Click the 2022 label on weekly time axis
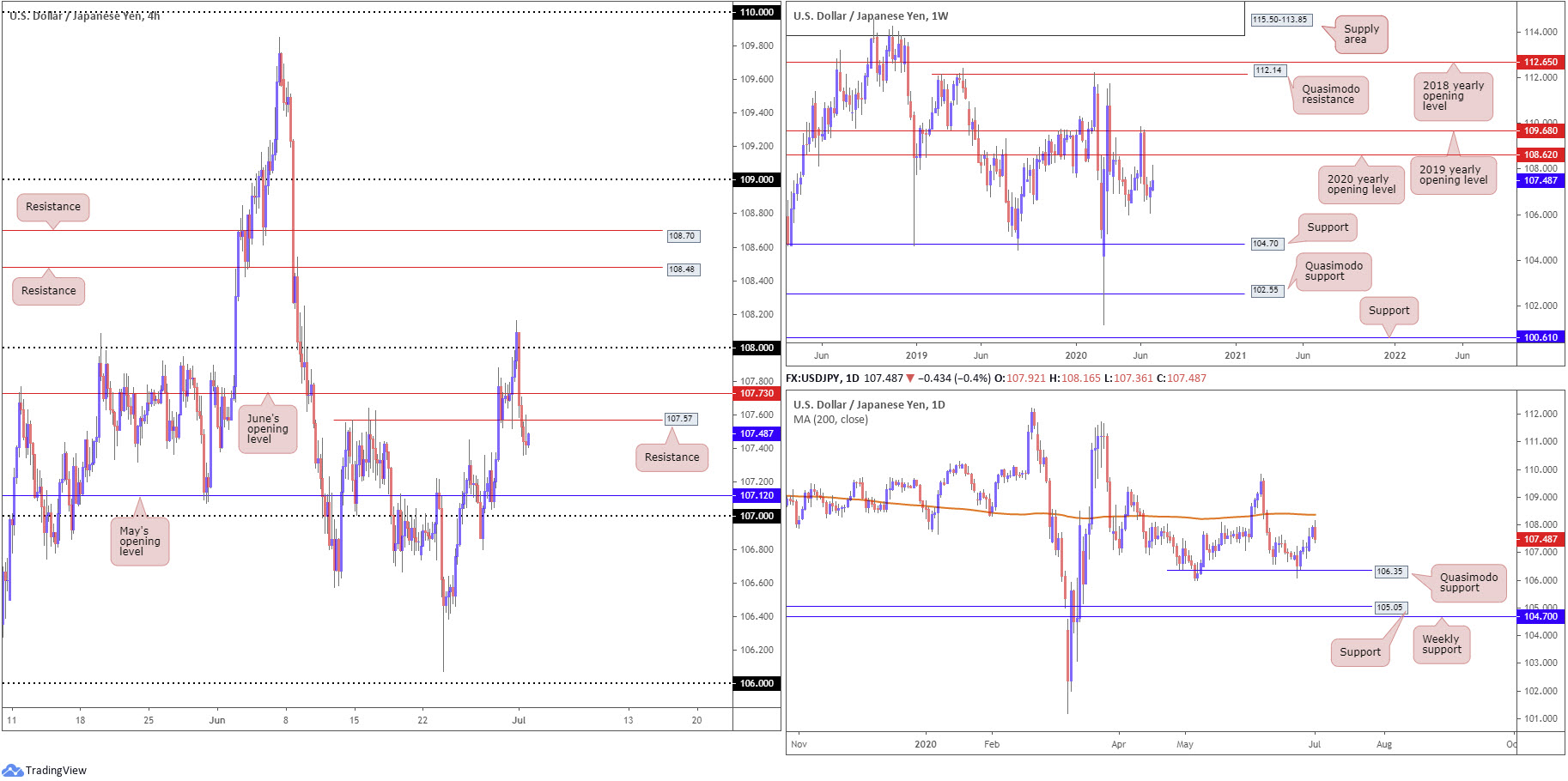Image resolution: width=1568 pixels, height=781 pixels. point(1395,355)
